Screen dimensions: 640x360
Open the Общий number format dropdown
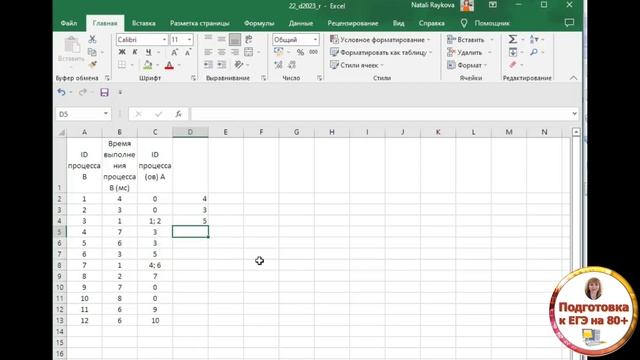pyautogui.click(x=315, y=40)
